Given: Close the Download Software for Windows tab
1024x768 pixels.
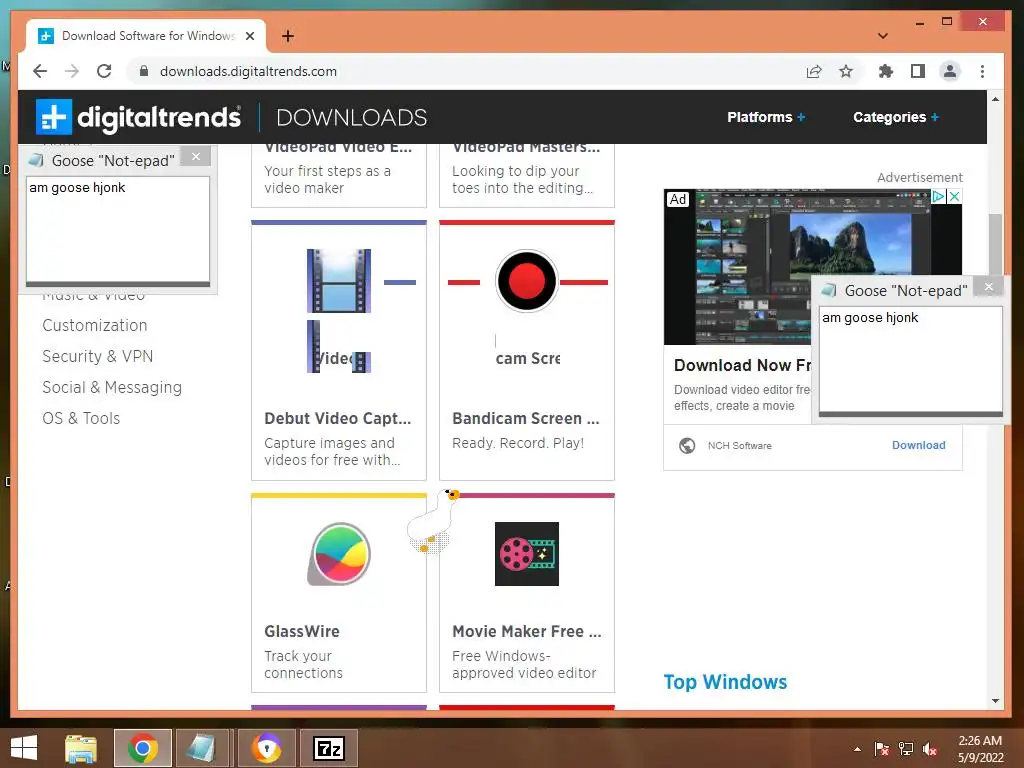Looking at the screenshot, I should (x=249, y=36).
